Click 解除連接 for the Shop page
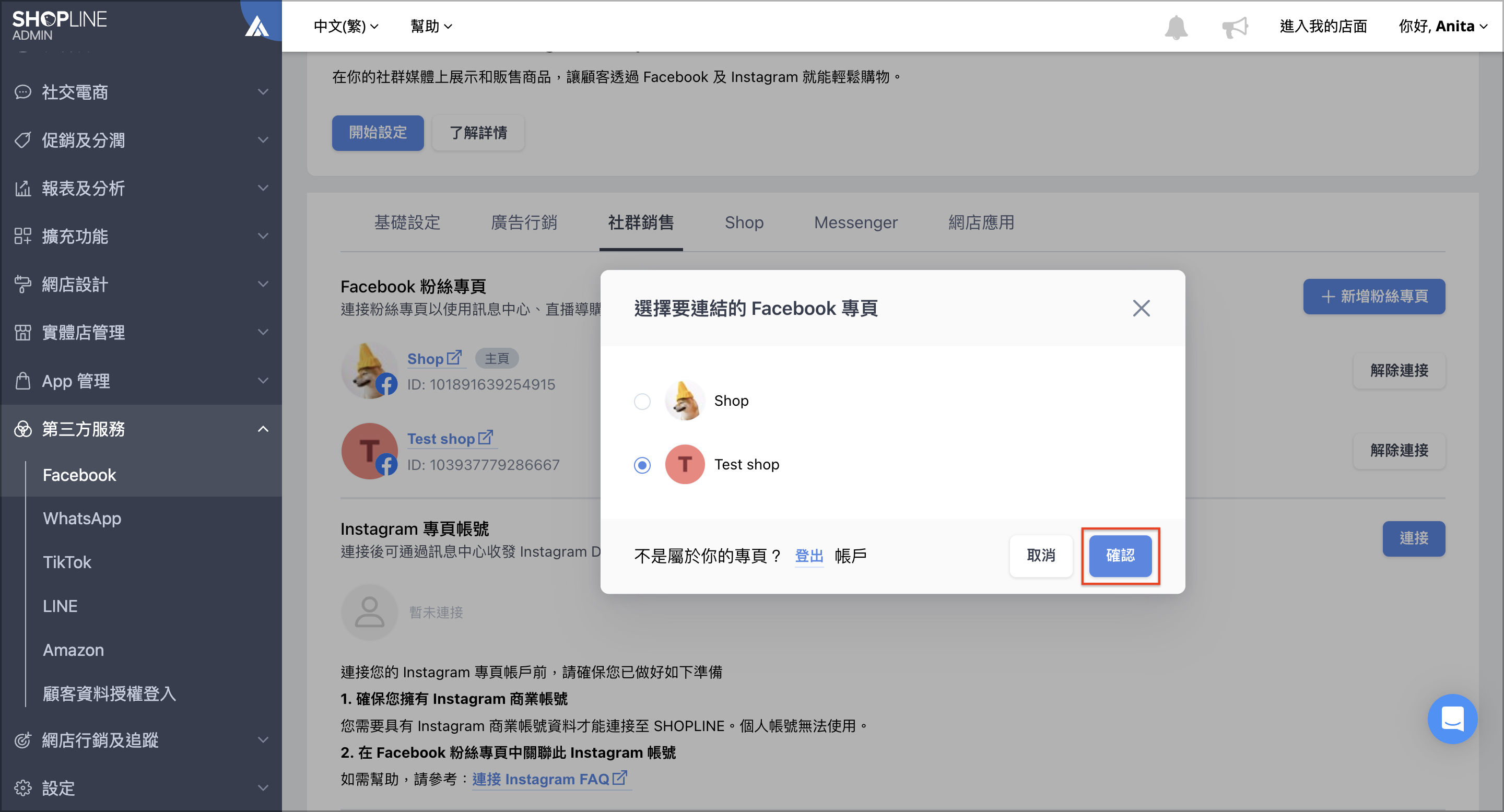 coord(1399,371)
